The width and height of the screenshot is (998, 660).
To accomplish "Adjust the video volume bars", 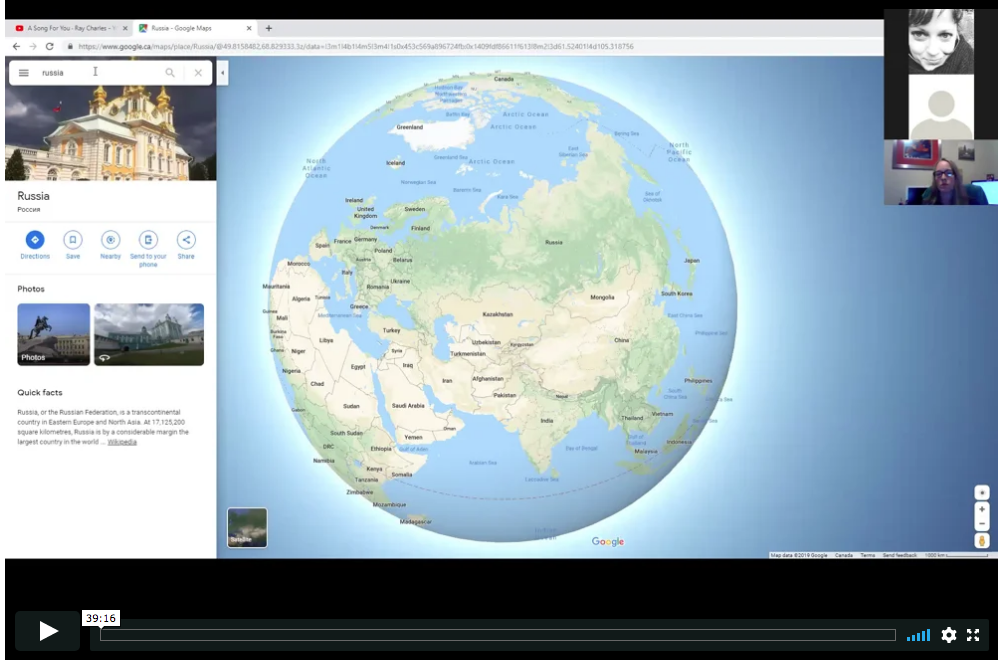I will coord(918,635).
